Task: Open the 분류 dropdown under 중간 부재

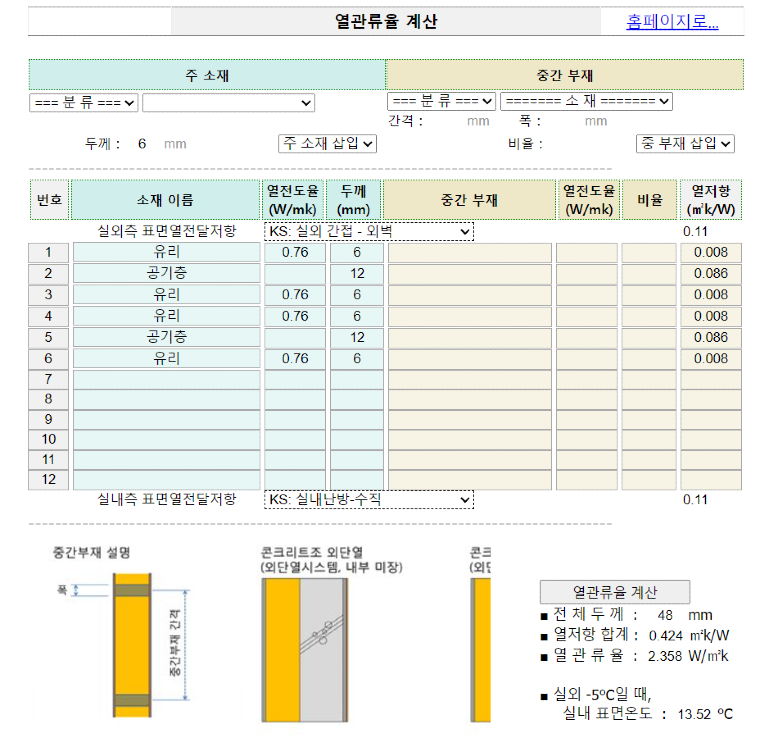Action: [x=441, y=101]
